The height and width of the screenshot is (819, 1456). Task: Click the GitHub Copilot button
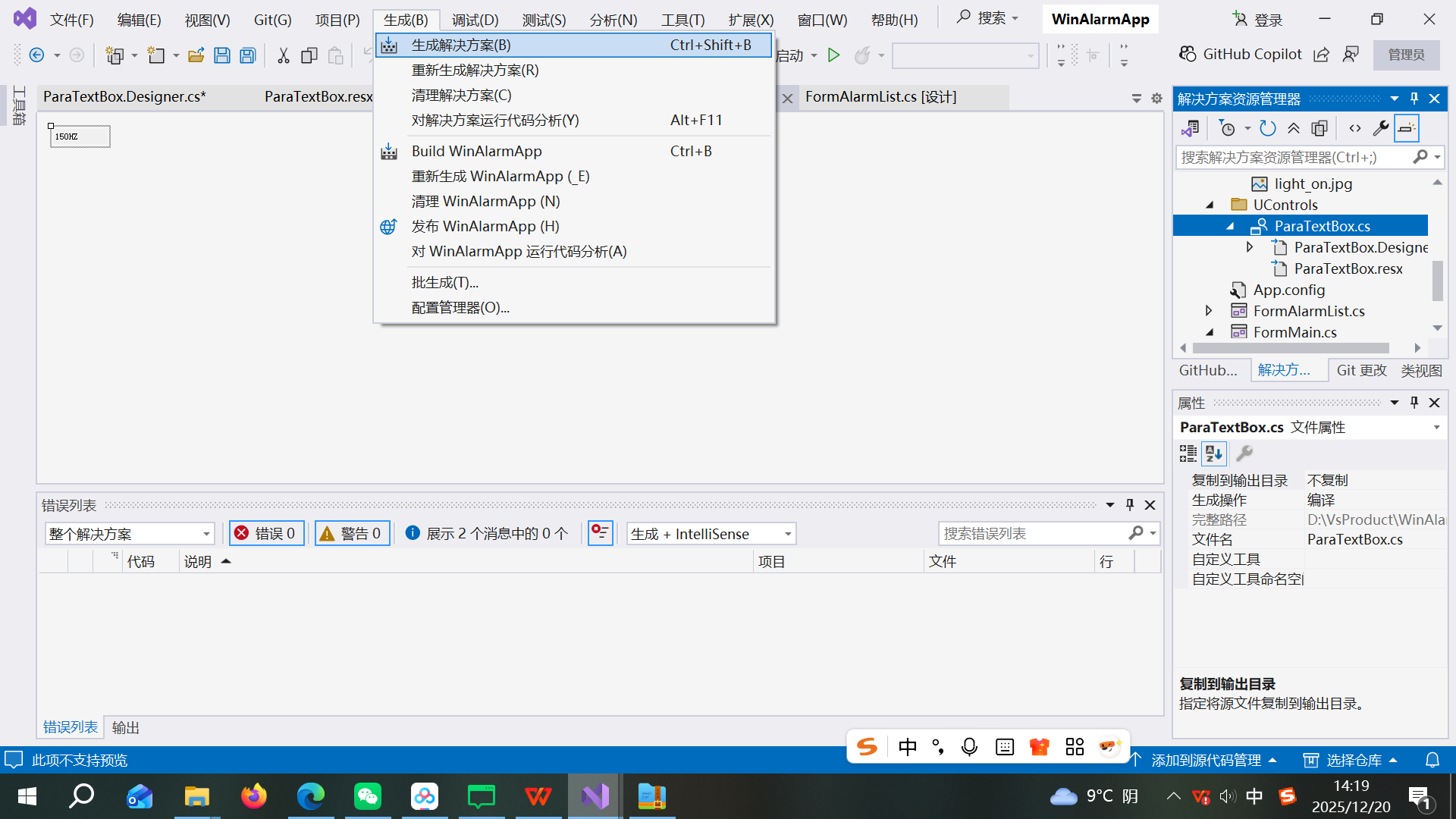[x=1241, y=55]
